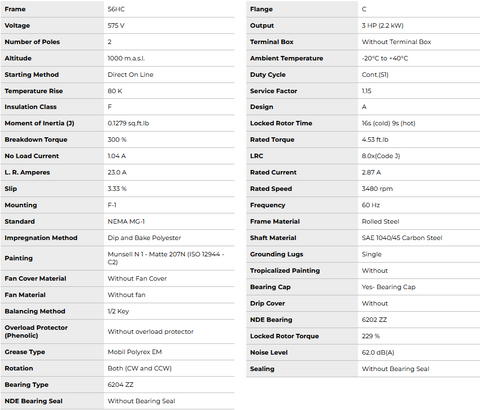
Task: Click the Shaft Material label
Action: [x=273, y=237]
